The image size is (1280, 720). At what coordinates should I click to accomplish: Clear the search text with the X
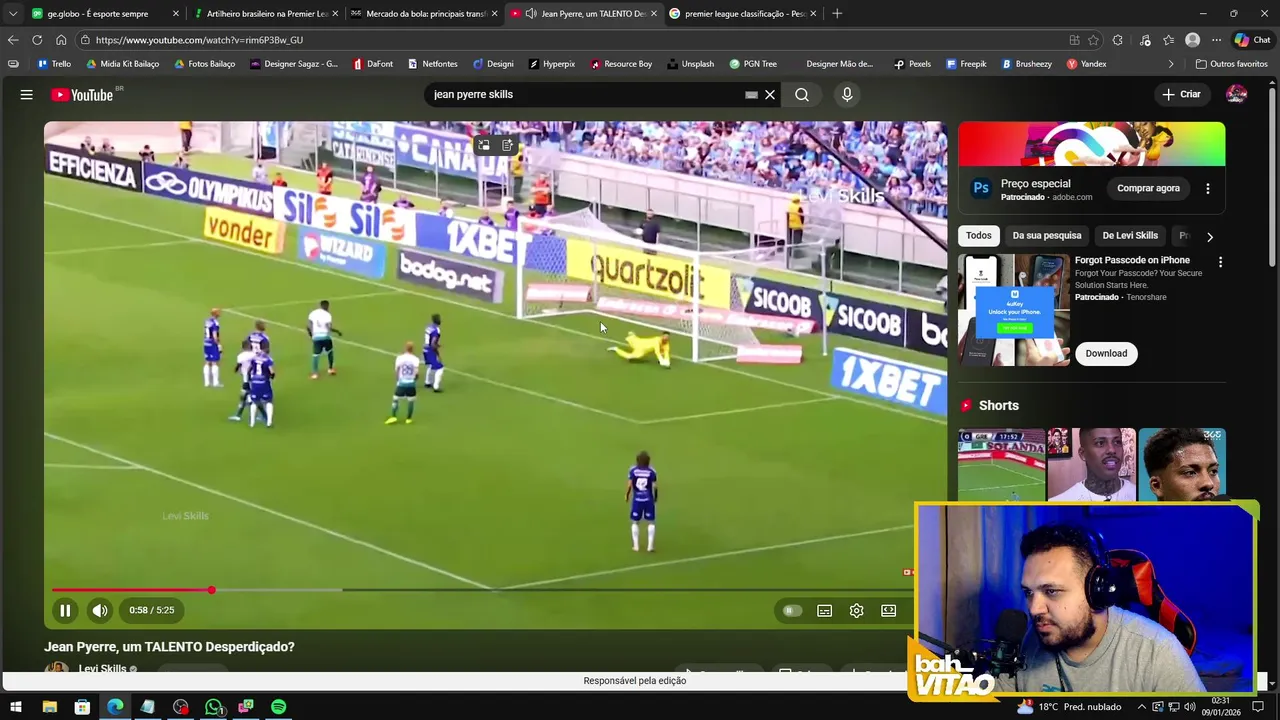pyautogui.click(x=770, y=94)
